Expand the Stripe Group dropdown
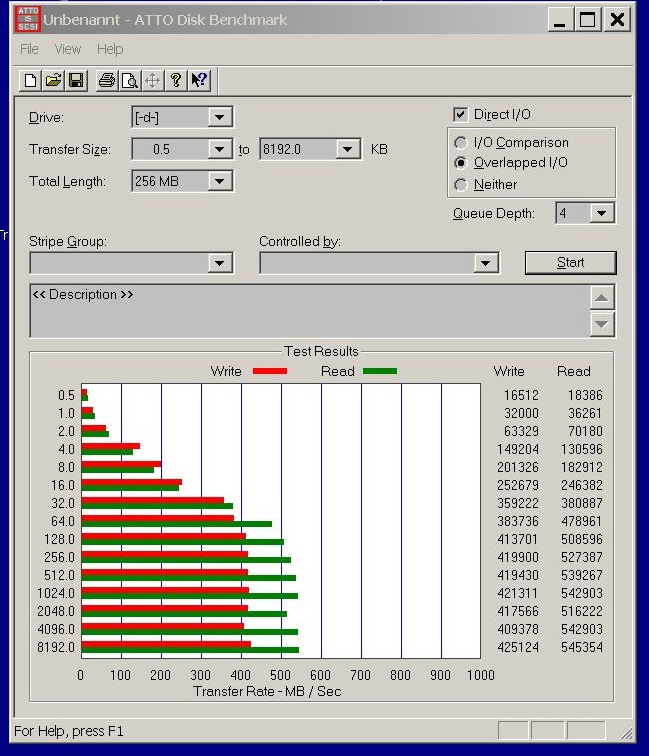 point(220,263)
